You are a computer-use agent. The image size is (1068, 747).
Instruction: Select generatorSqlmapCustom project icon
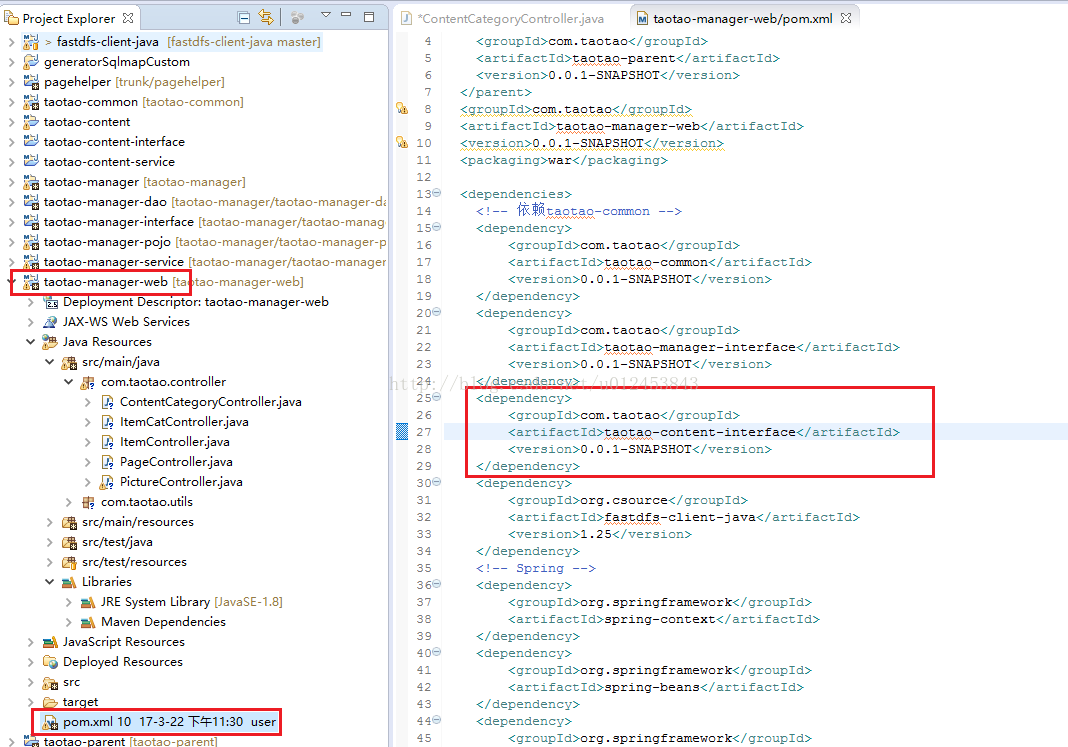31,62
